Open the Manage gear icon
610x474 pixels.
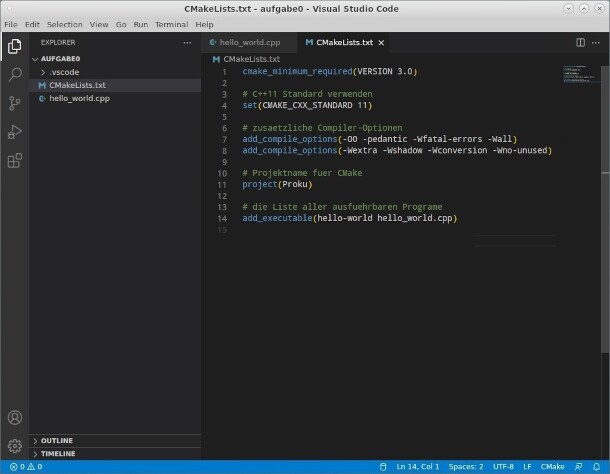click(14, 446)
